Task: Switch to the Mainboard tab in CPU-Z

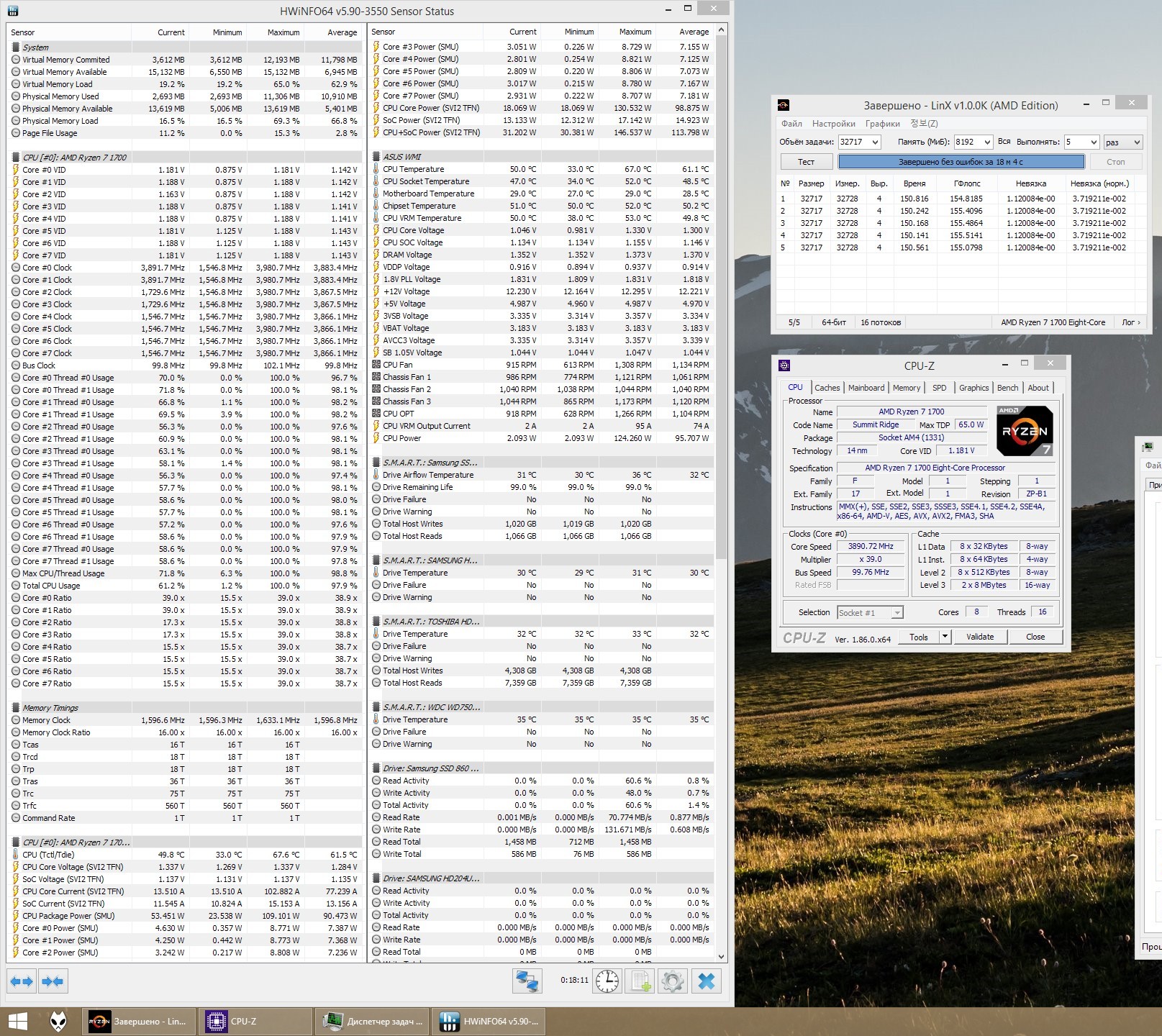Action: coord(866,388)
